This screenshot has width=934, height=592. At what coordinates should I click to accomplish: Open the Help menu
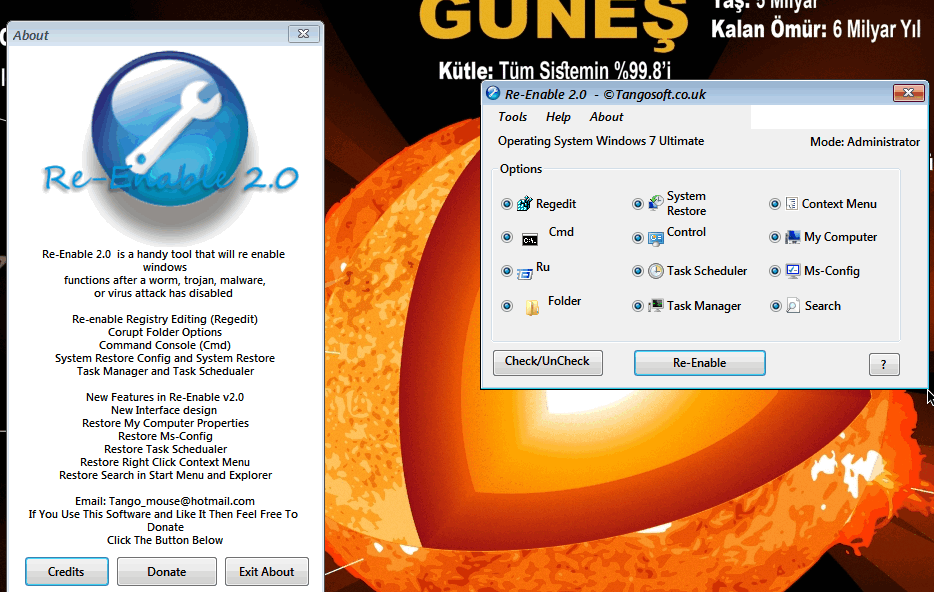tap(558, 117)
